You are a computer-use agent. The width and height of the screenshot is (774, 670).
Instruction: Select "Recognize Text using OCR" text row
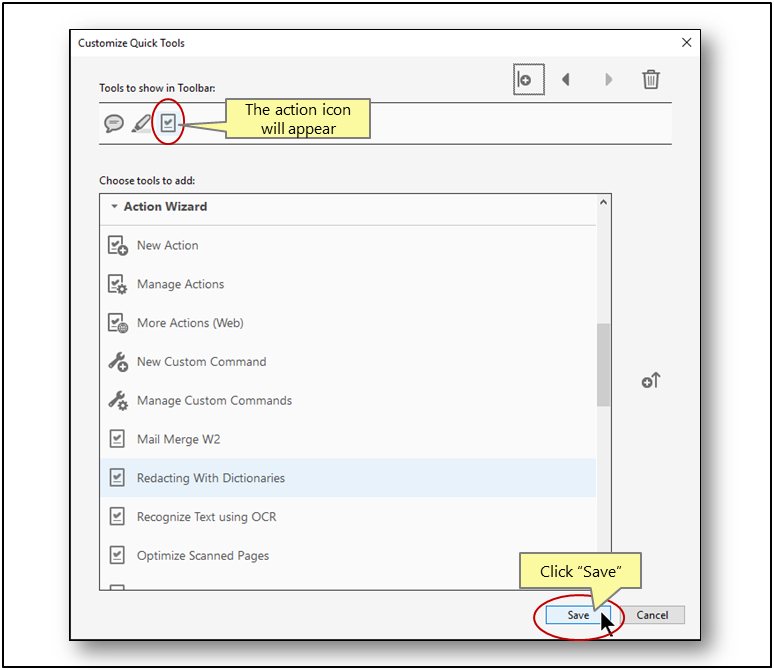348,516
